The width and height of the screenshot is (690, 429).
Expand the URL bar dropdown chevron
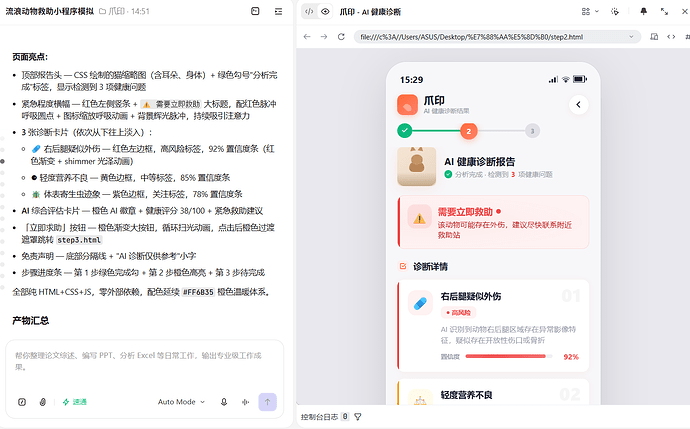click(631, 37)
